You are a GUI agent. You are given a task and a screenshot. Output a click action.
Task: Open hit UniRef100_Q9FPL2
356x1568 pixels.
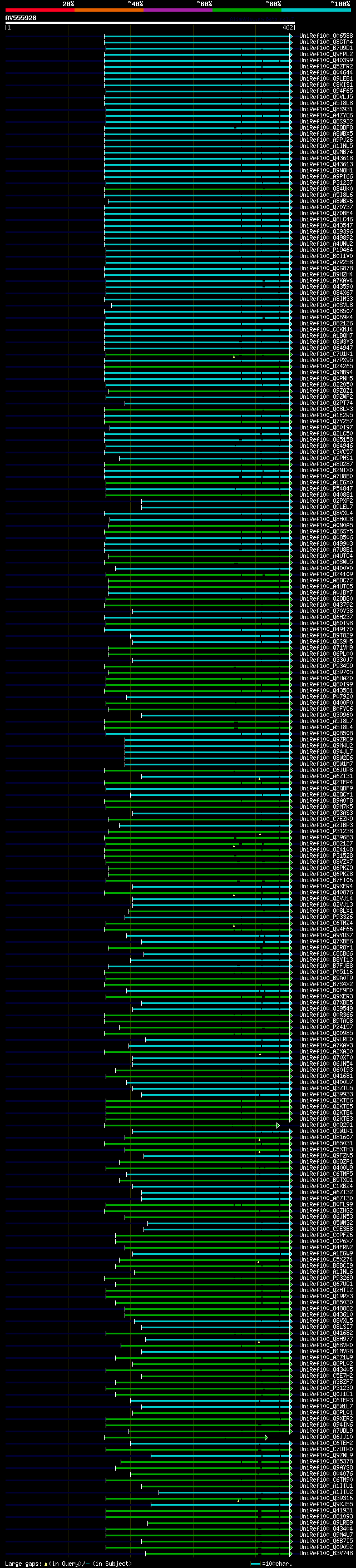point(325,54)
